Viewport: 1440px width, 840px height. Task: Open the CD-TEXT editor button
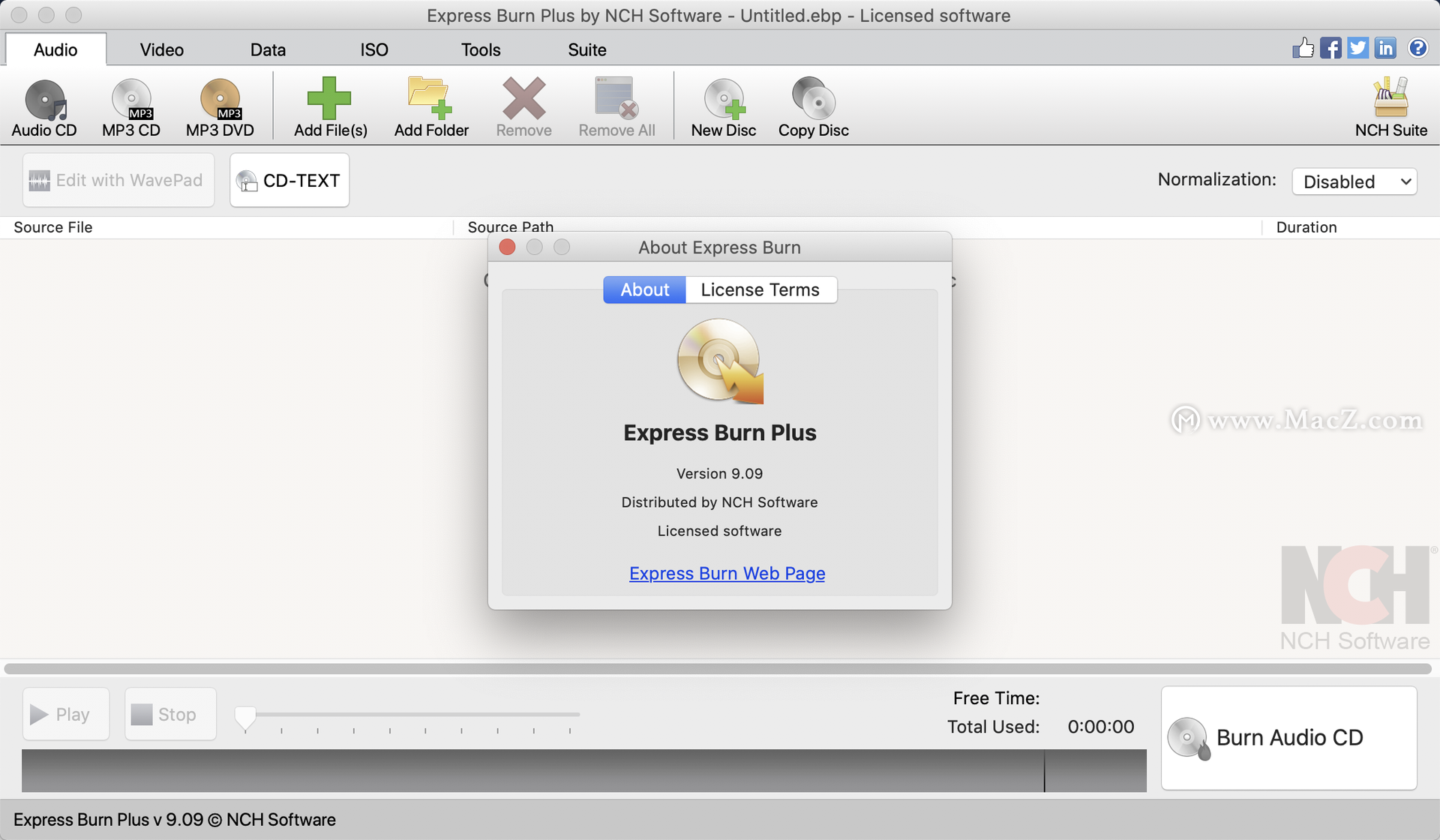(289, 180)
